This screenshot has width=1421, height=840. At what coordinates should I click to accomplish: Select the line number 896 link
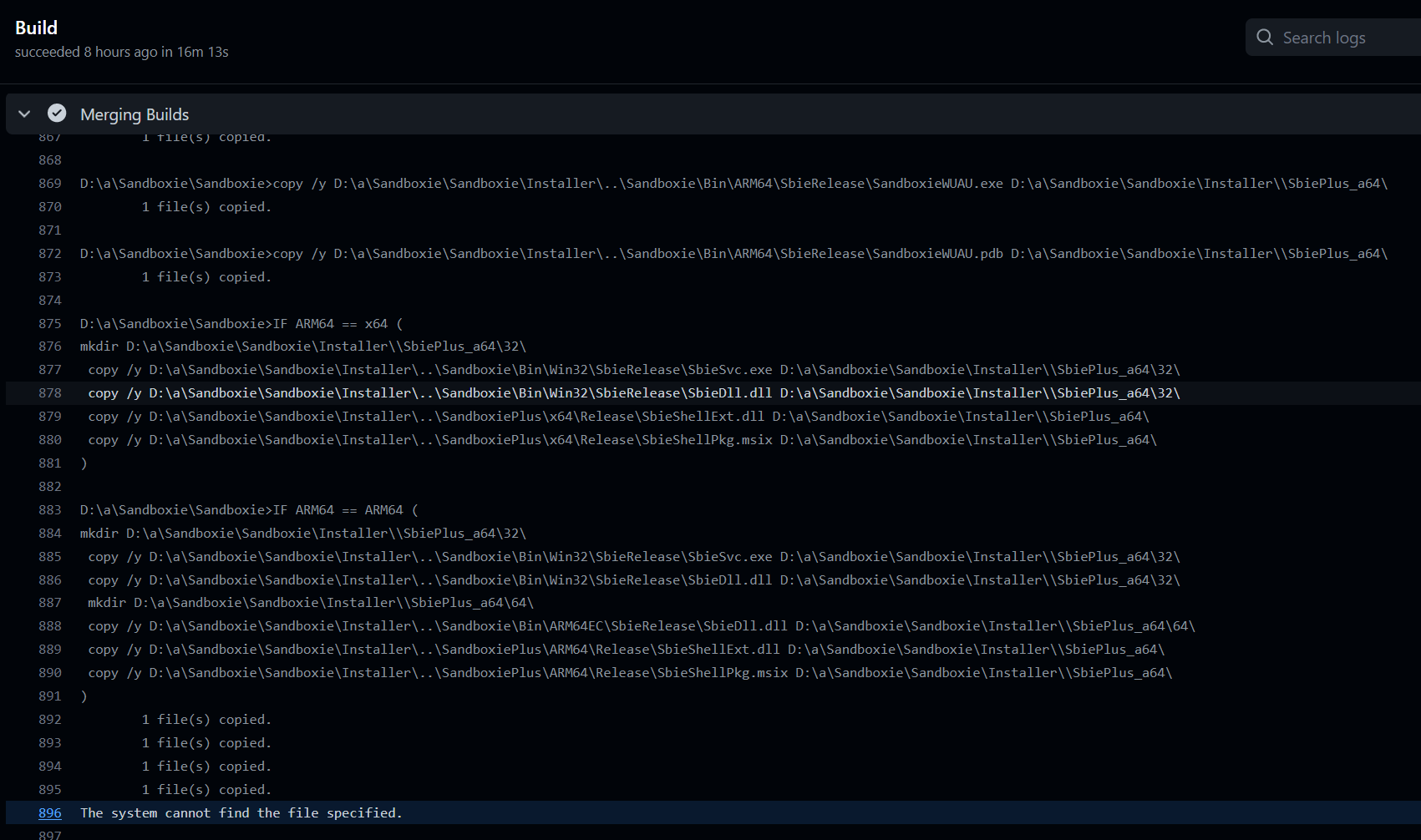coord(49,812)
